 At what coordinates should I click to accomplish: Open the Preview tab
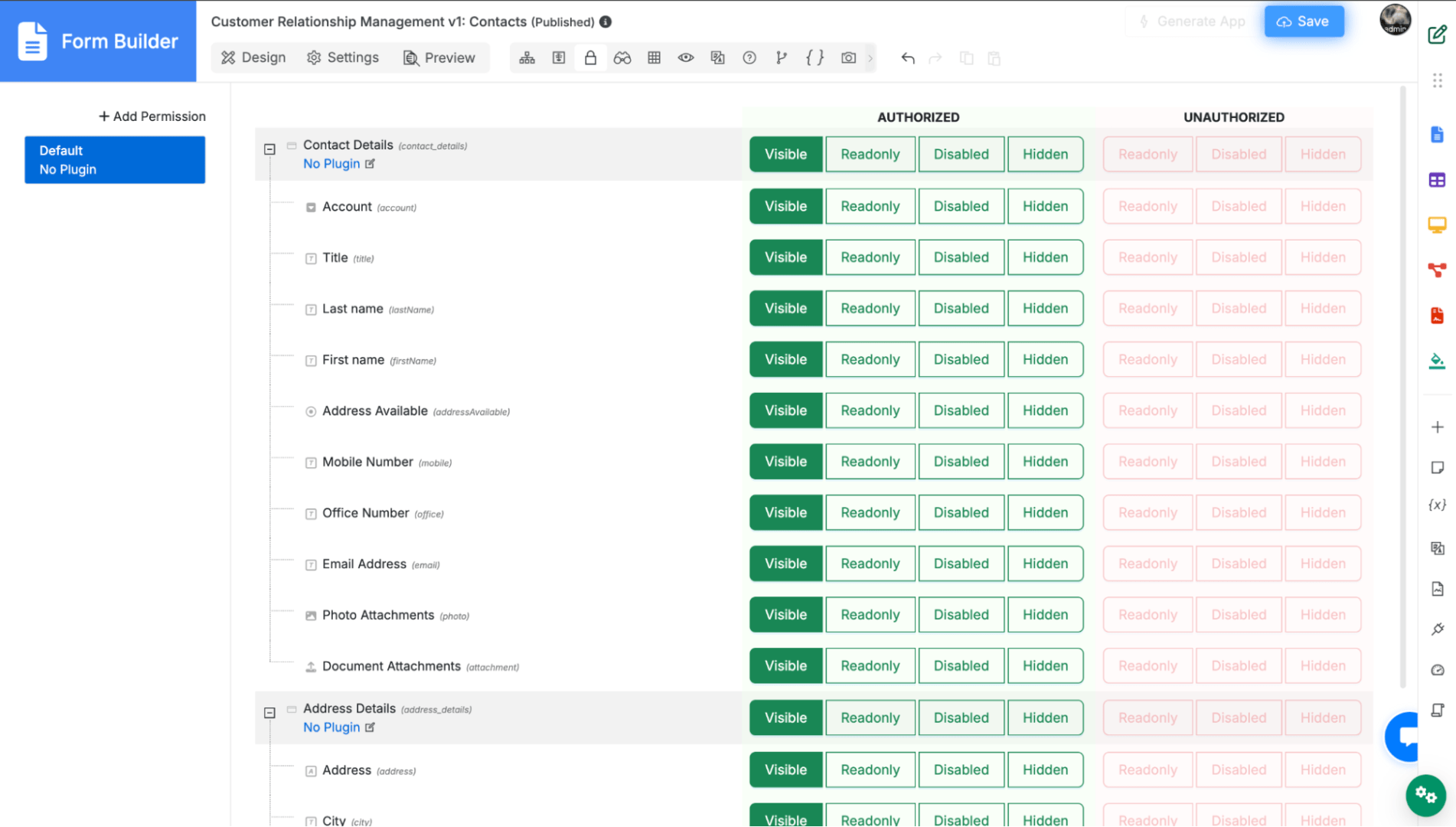click(x=439, y=58)
